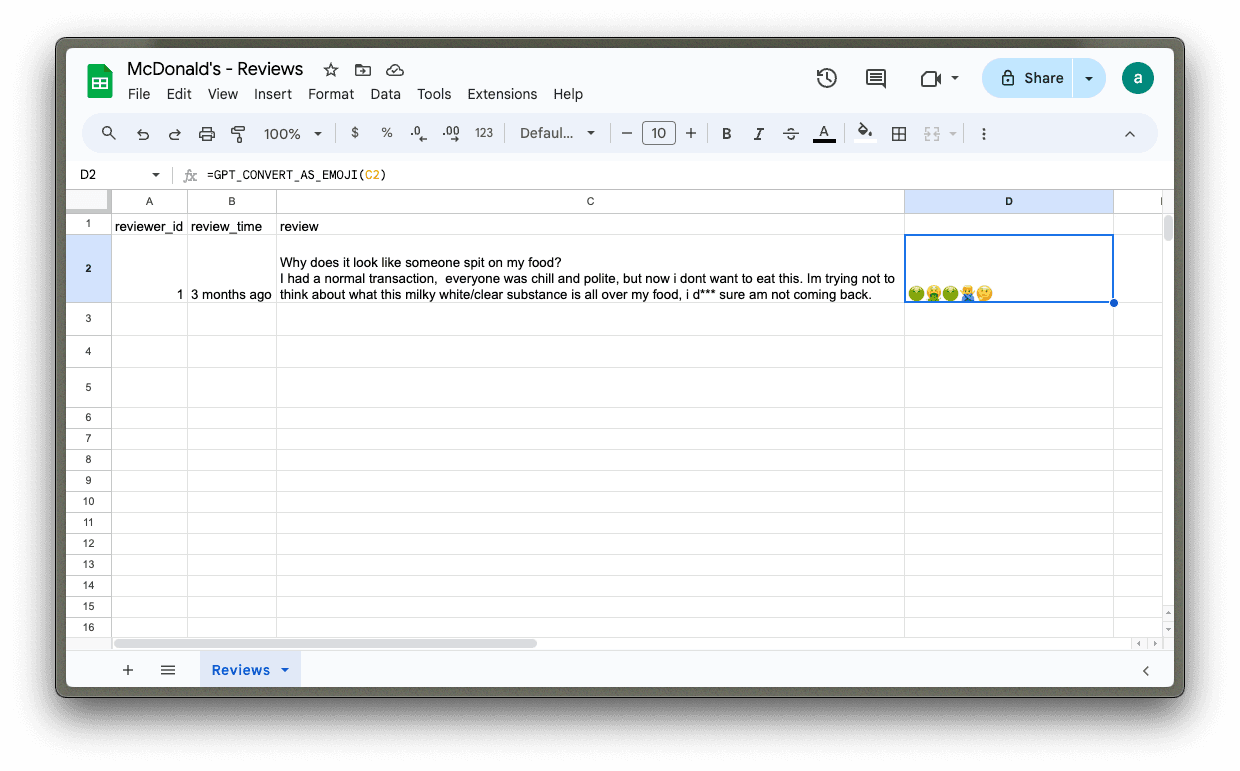Open the Extensions menu
The image size is (1240, 771).
[x=502, y=94]
